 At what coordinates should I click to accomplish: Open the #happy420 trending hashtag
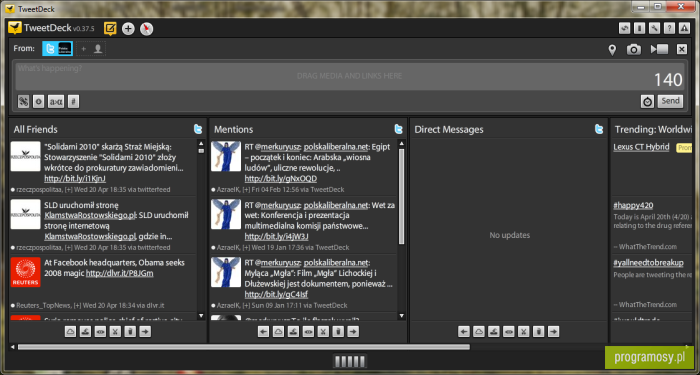pyautogui.click(x=633, y=205)
